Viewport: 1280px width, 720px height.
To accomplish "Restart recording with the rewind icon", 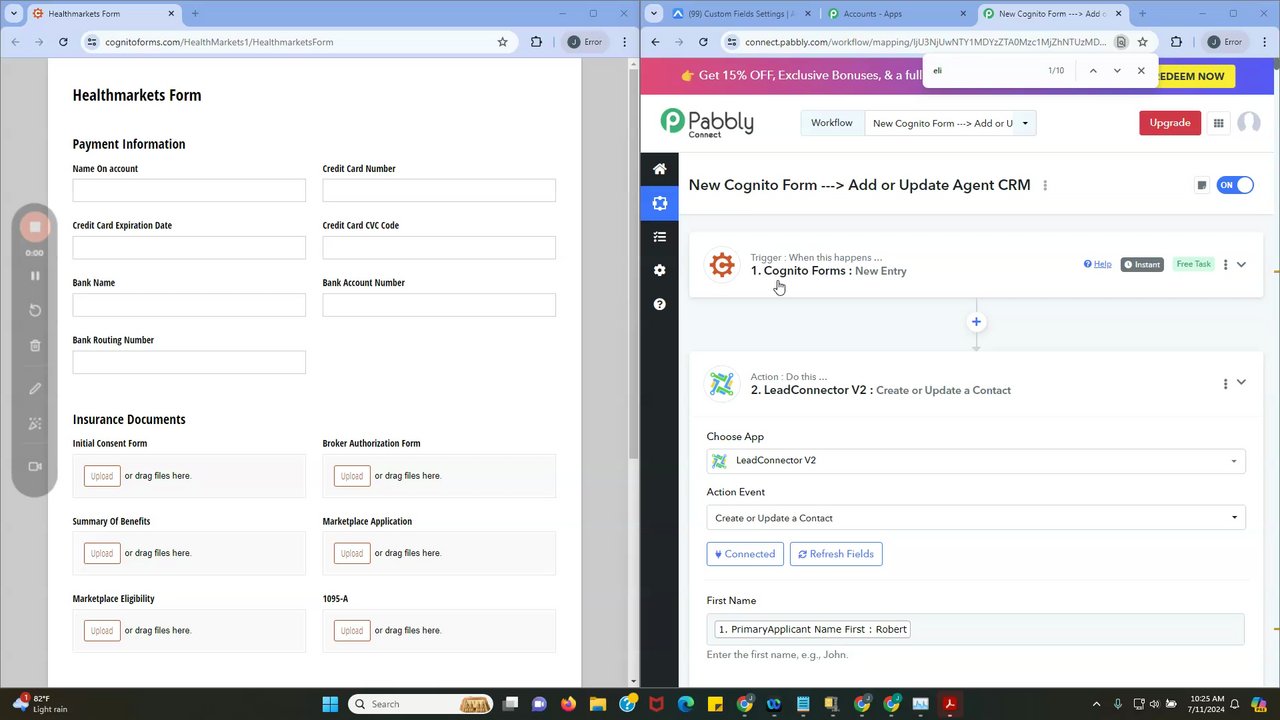I will 35,310.
